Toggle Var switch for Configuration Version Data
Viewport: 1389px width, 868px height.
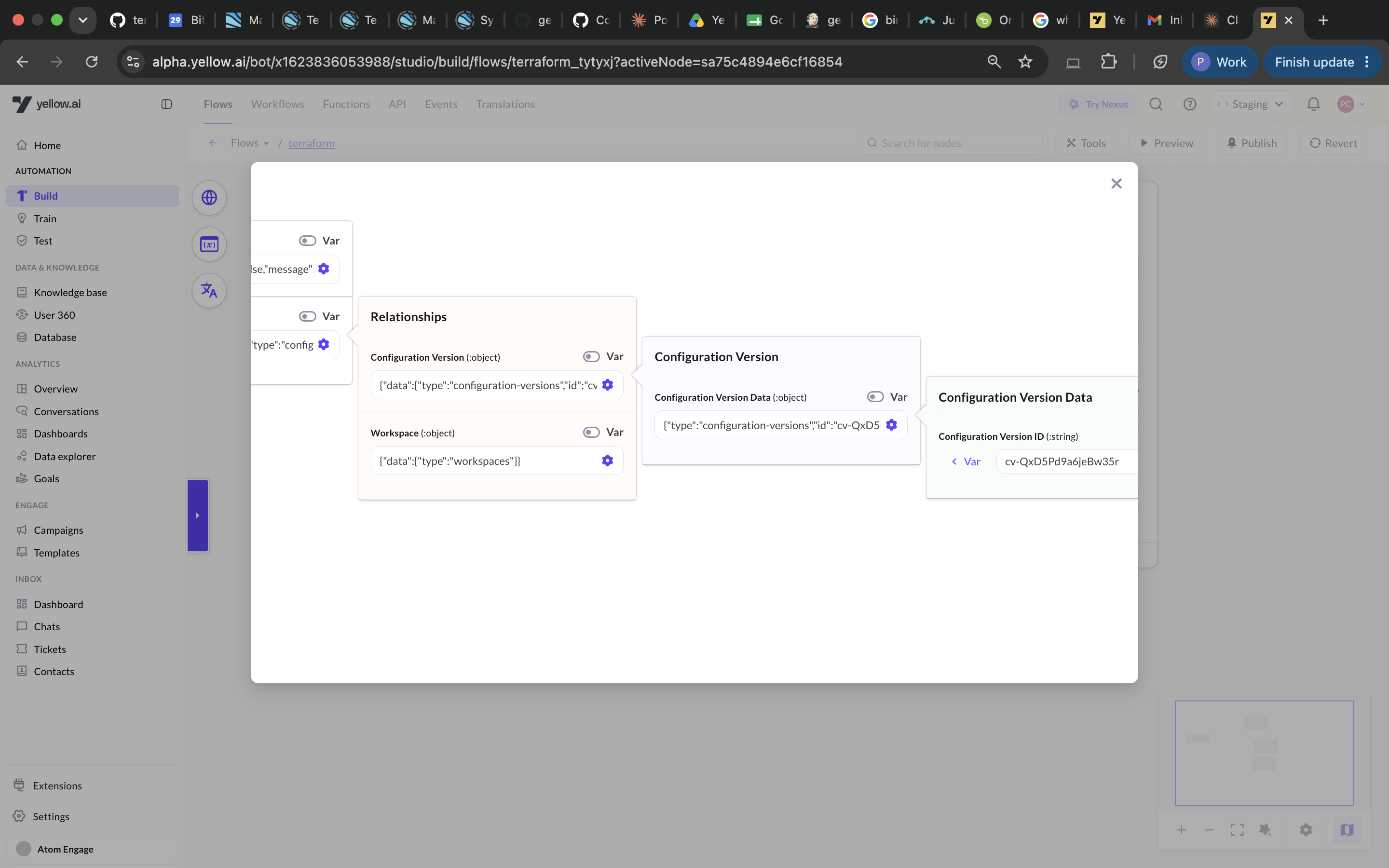(x=875, y=397)
